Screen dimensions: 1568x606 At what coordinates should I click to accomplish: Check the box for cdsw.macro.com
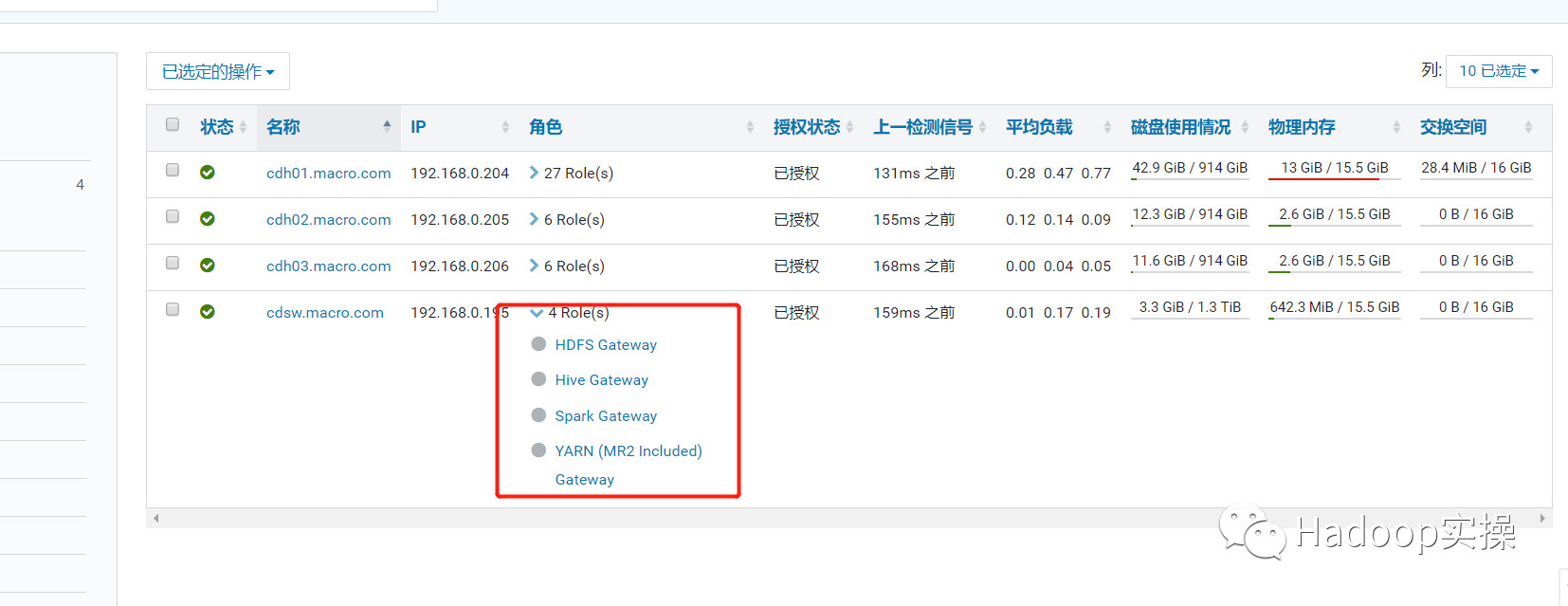coord(173,309)
